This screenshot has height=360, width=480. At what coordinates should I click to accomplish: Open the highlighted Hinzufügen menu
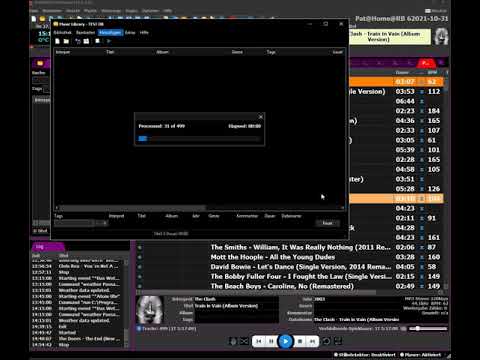coord(110,33)
